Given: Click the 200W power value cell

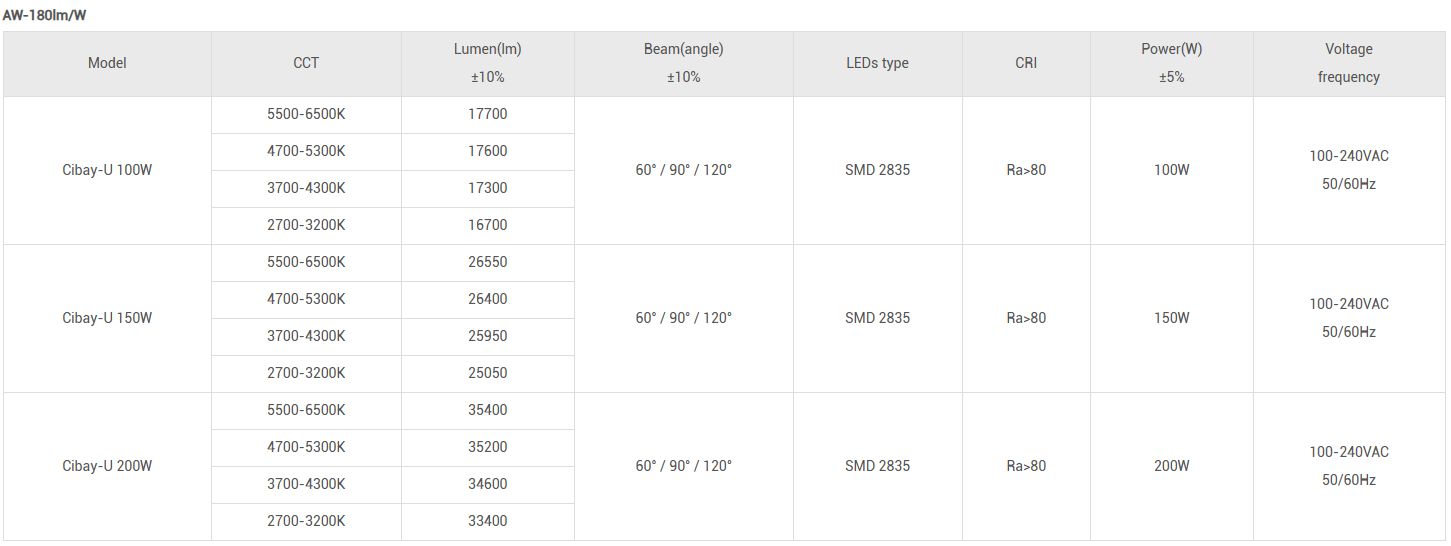Looking at the screenshot, I should (1171, 466).
